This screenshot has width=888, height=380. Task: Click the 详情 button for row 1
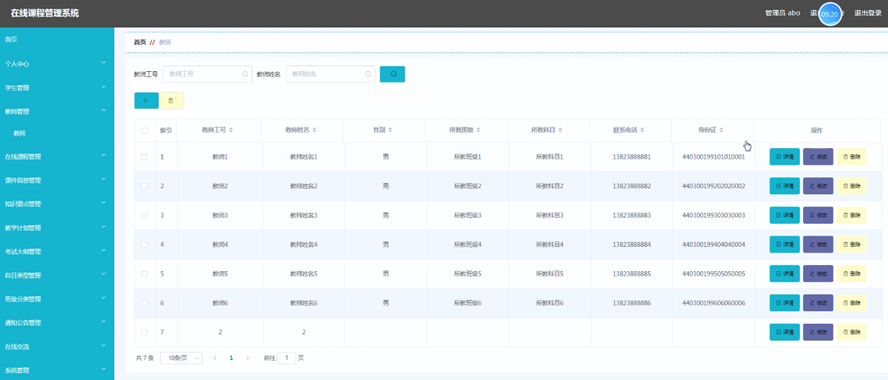click(784, 157)
